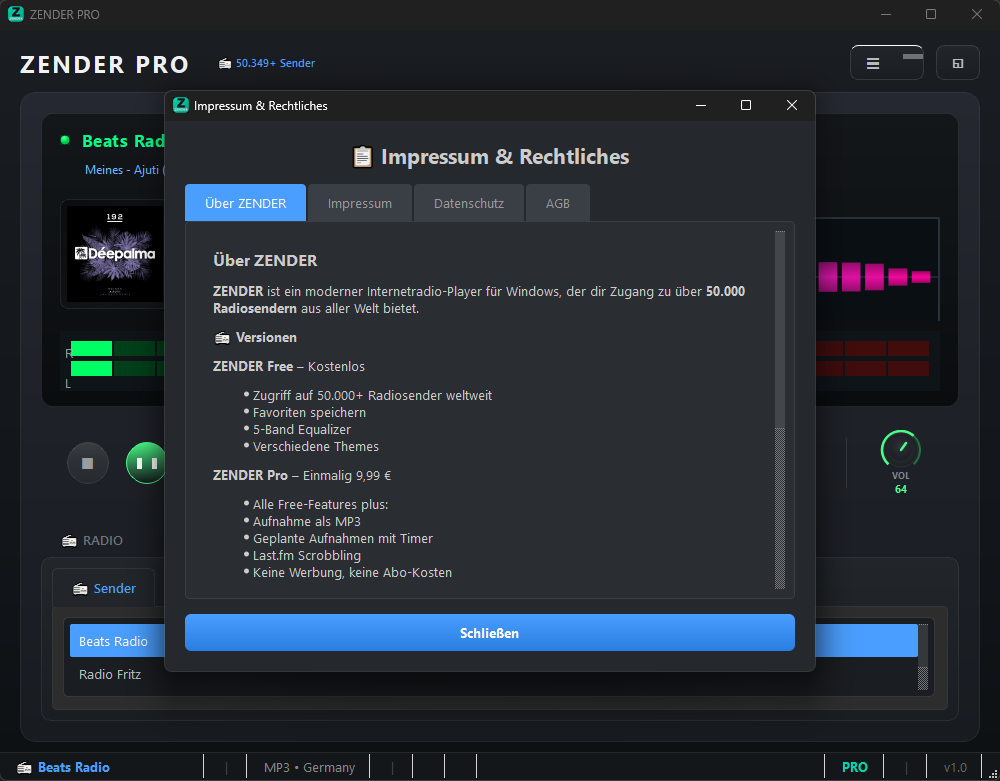
Task: Select the Über ZENDER tab
Action: (x=245, y=203)
